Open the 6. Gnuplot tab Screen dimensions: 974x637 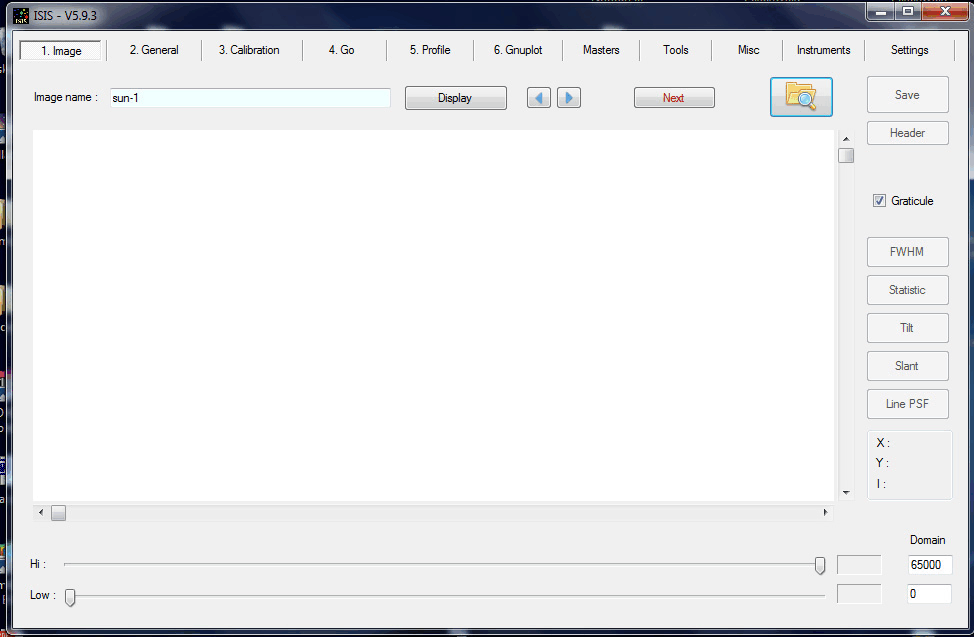coord(518,50)
